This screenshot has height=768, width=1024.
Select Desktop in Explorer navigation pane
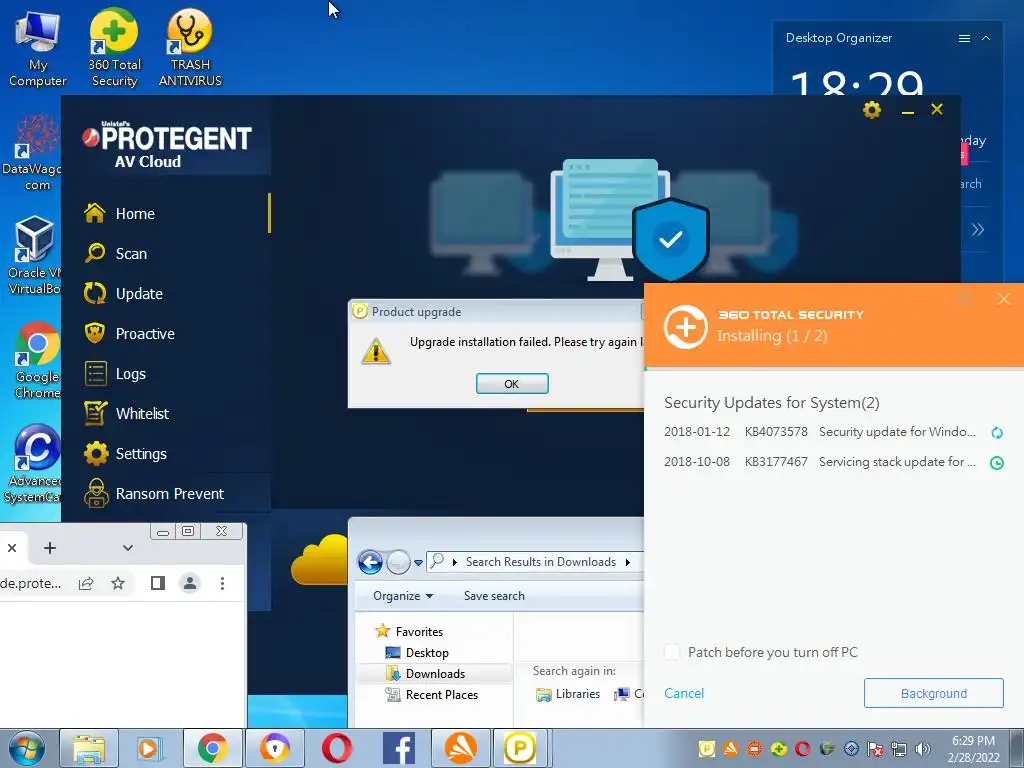coord(426,652)
